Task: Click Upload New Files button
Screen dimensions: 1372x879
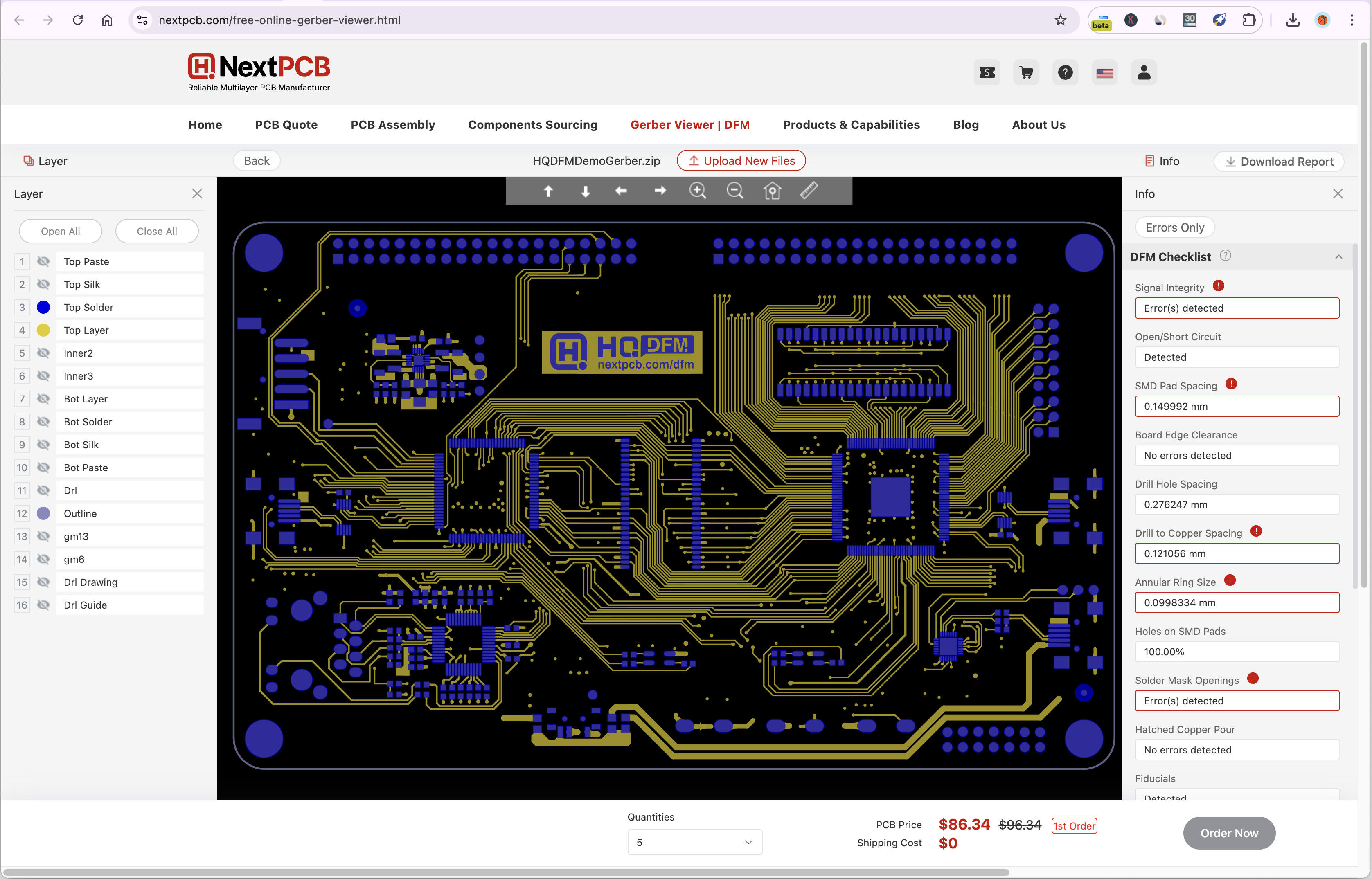Action: coord(741,161)
